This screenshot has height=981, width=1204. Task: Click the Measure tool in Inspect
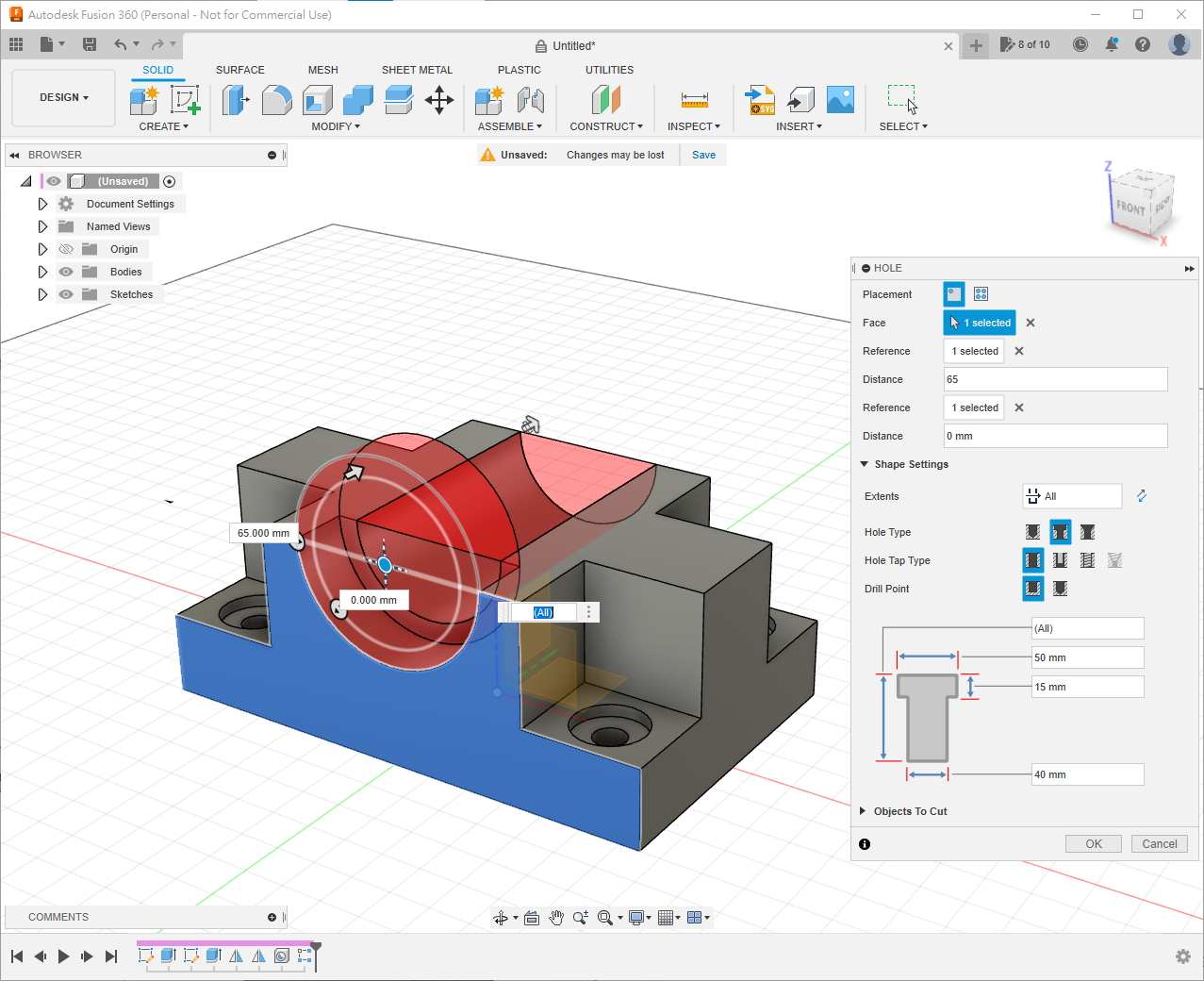[x=694, y=100]
